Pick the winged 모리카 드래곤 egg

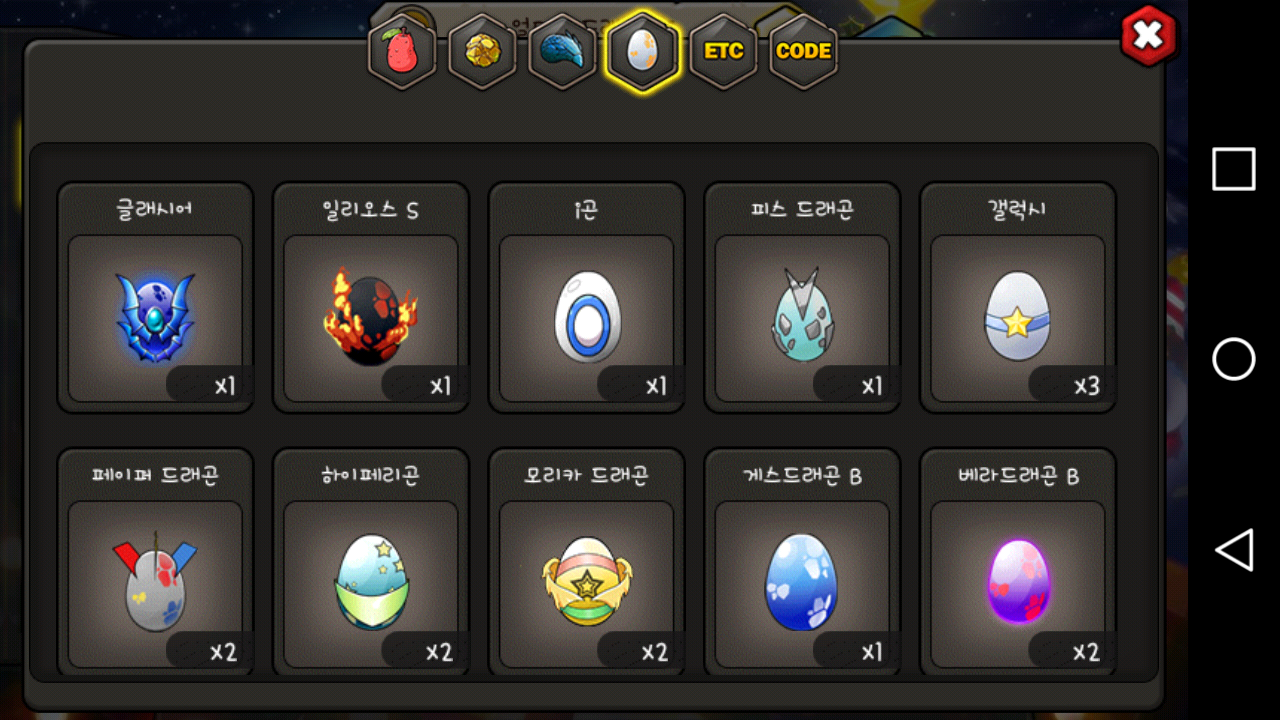click(x=587, y=563)
